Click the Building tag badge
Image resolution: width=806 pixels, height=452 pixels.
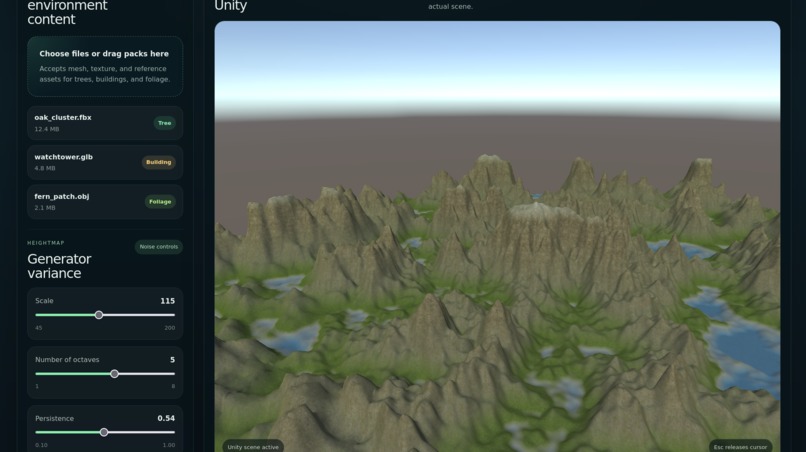[x=158, y=162]
